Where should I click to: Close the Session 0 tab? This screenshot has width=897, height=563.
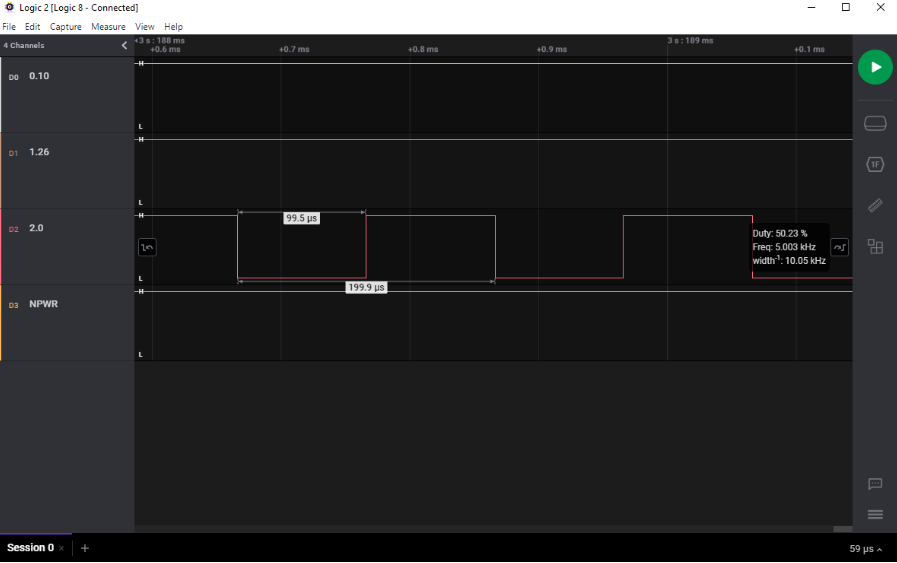(x=61, y=548)
